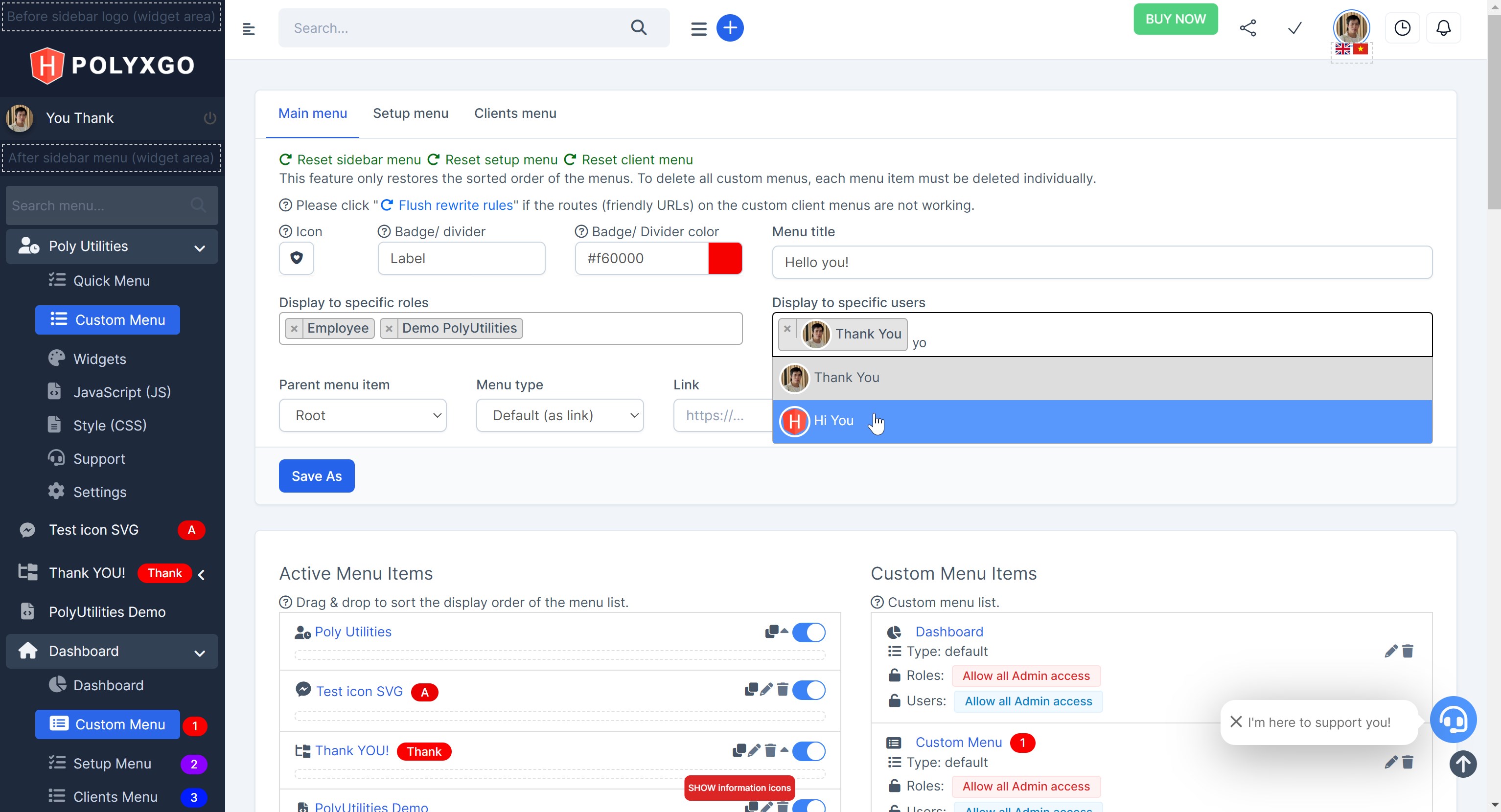Disable the Test icon SVG menu switch
Screen dimensions: 1501x812
[808, 690]
